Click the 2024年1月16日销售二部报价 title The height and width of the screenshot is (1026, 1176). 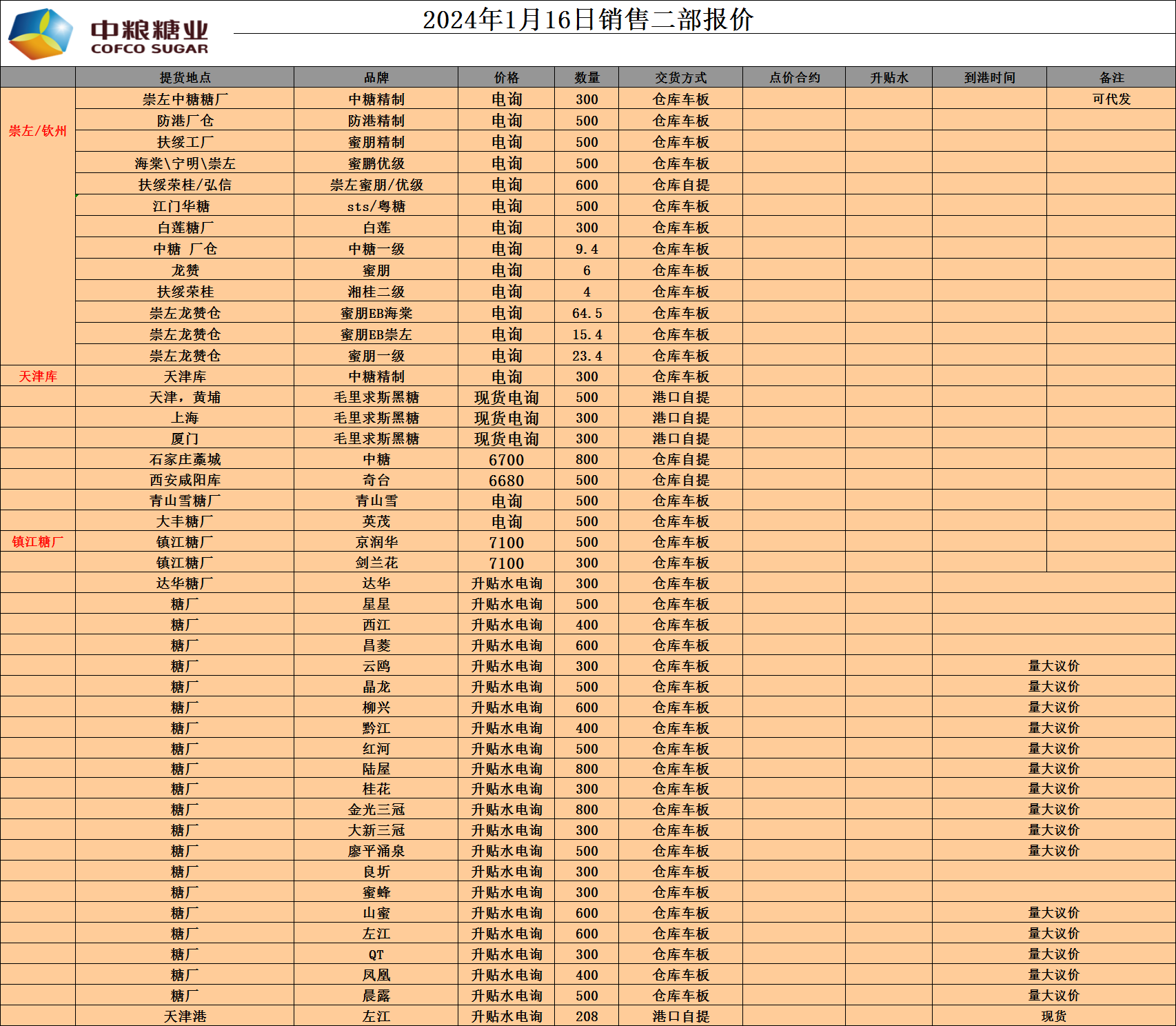[x=587, y=19]
